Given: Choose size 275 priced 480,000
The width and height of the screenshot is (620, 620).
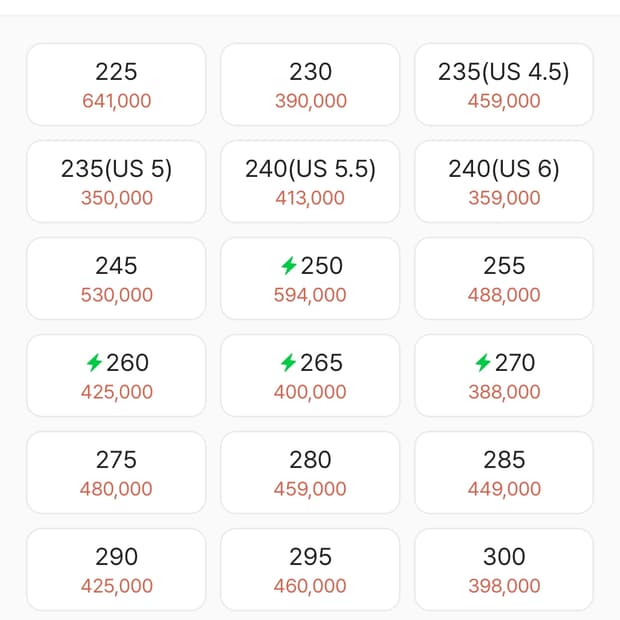Looking at the screenshot, I should point(116,472).
